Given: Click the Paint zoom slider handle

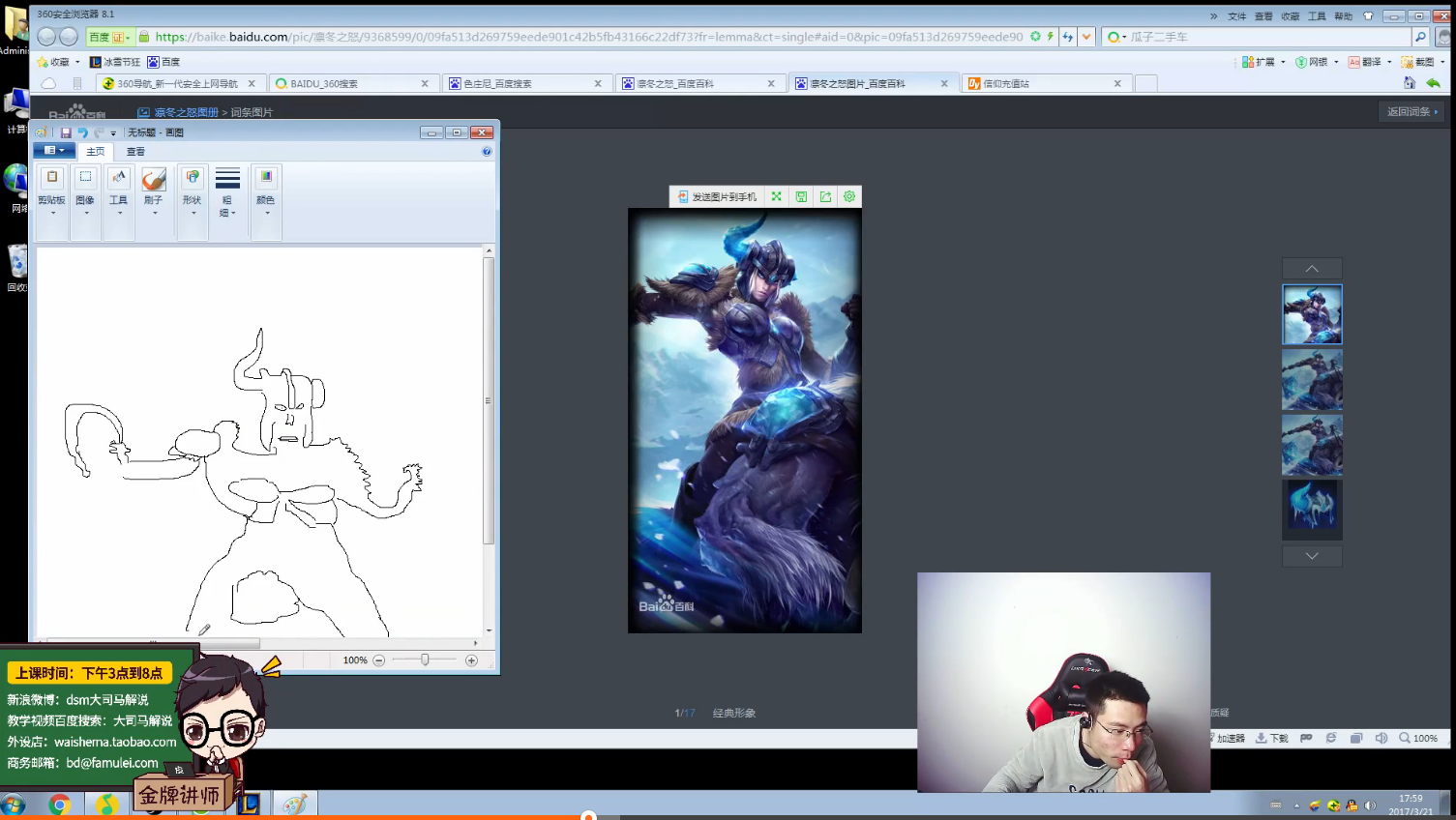Looking at the screenshot, I should [x=425, y=659].
